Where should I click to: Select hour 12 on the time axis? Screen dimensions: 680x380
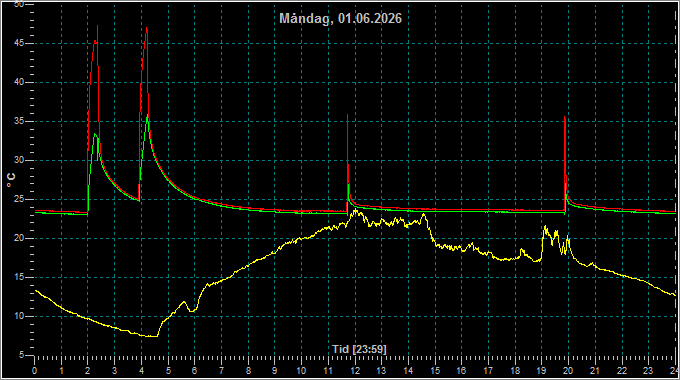point(355,371)
